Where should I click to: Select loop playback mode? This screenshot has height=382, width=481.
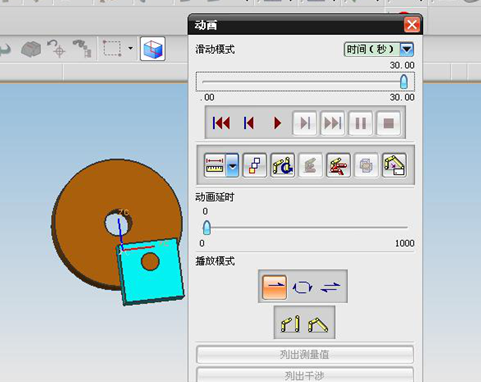coord(302,287)
